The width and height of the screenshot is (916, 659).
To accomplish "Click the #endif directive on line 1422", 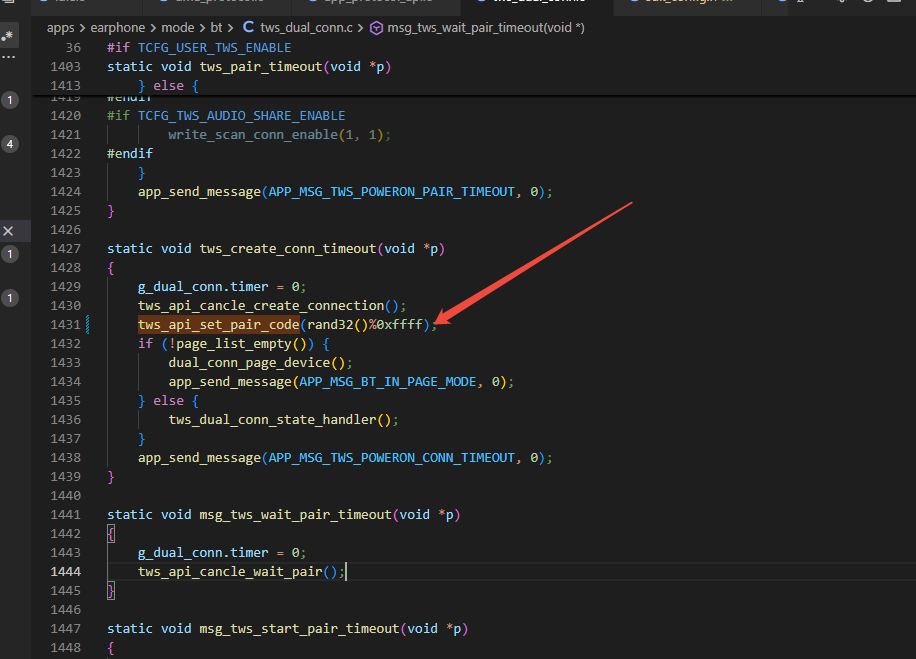I will coord(130,154).
